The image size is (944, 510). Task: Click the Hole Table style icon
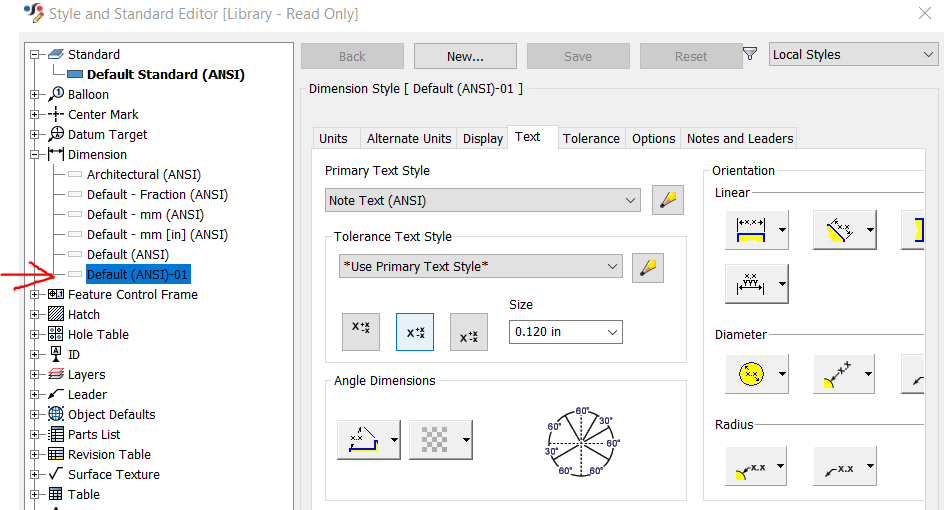click(x=56, y=334)
